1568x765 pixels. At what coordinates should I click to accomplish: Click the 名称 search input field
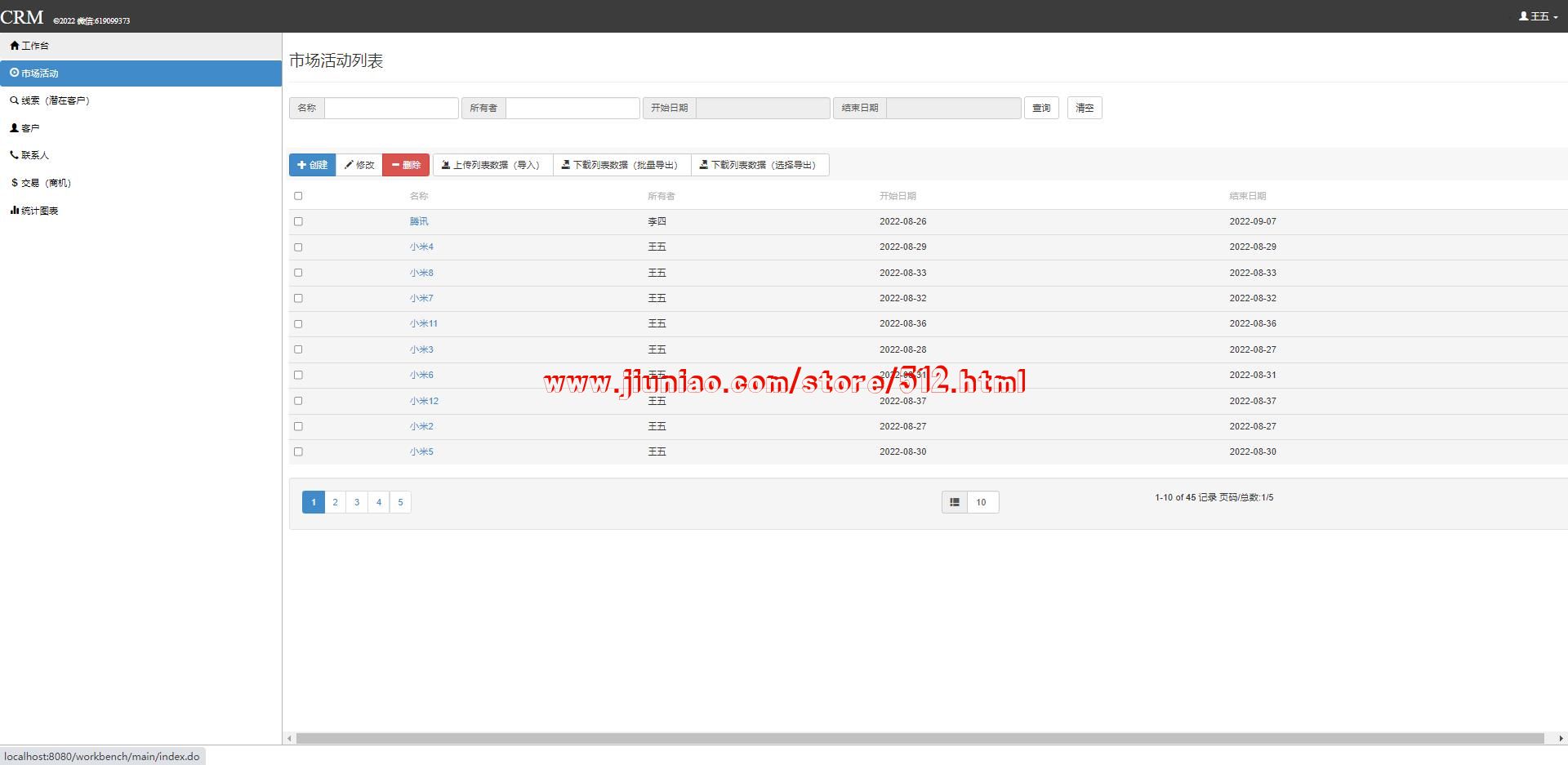(x=391, y=108)
